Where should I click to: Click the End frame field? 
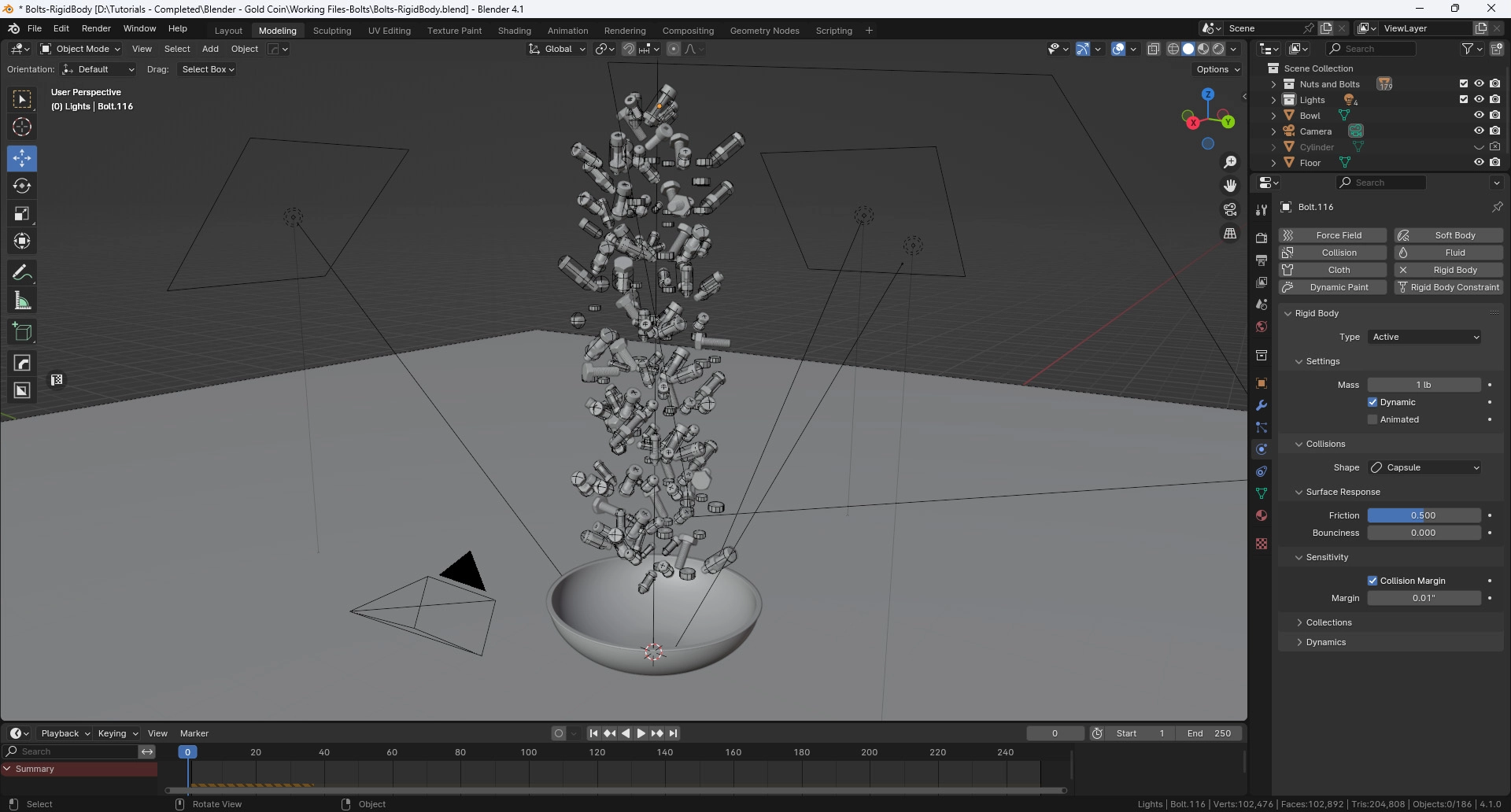pos(1209,733)
